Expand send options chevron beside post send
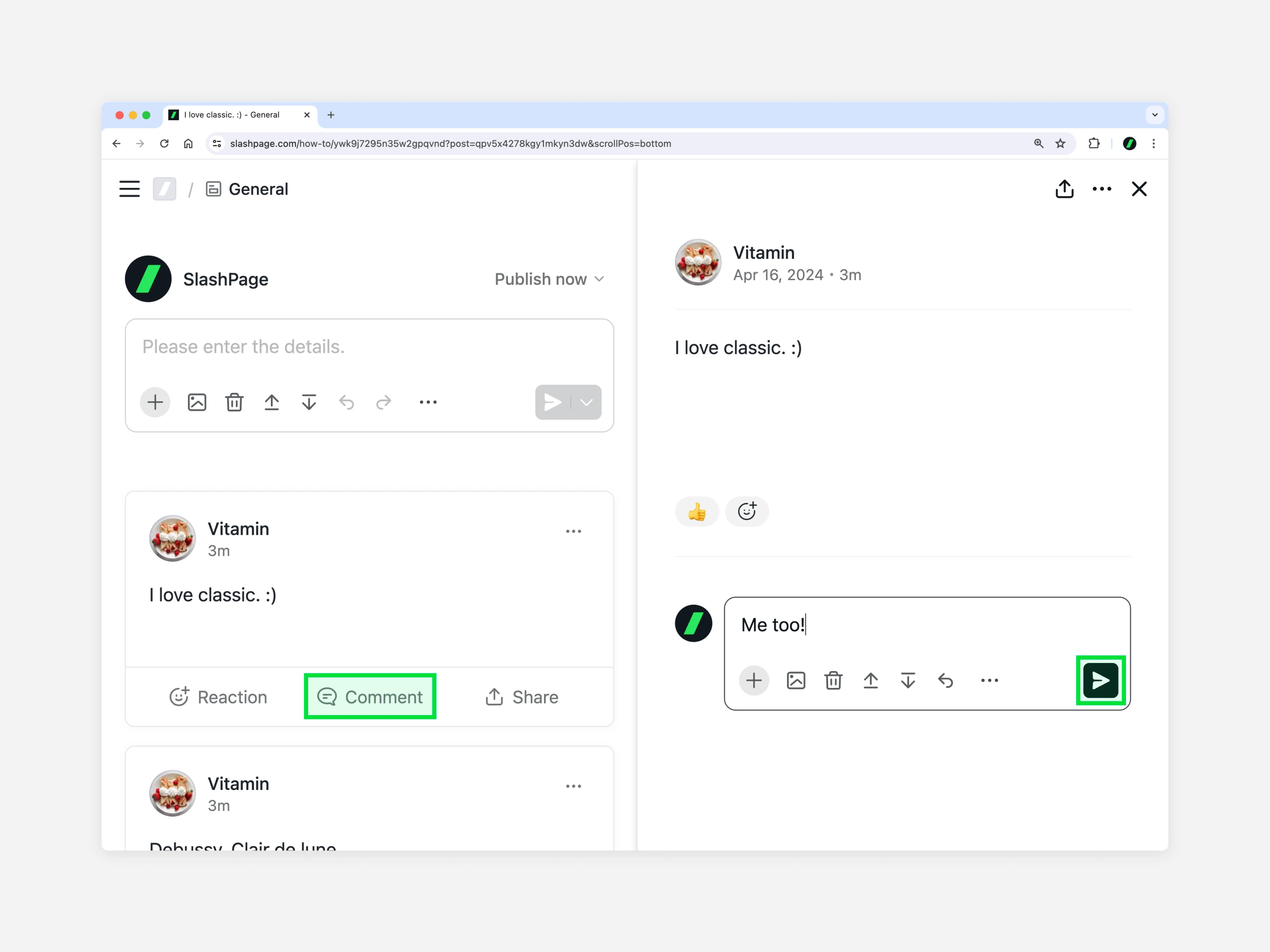The width and height of the screenshot is (1270, 952). 586,402
